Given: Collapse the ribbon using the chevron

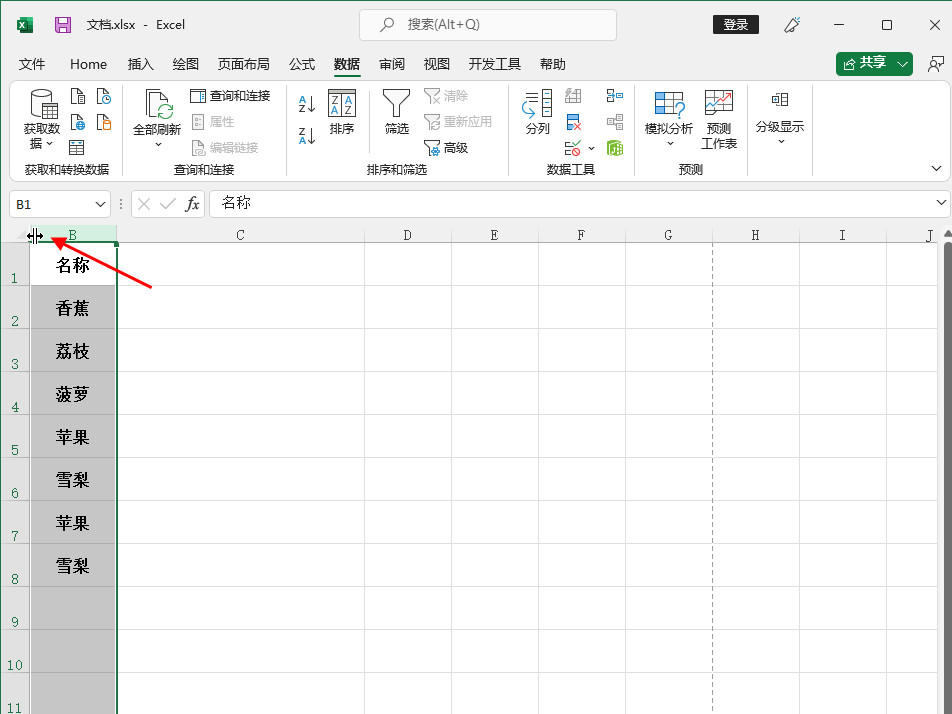Looking at the screenshot, I should (x=936, y=168).
